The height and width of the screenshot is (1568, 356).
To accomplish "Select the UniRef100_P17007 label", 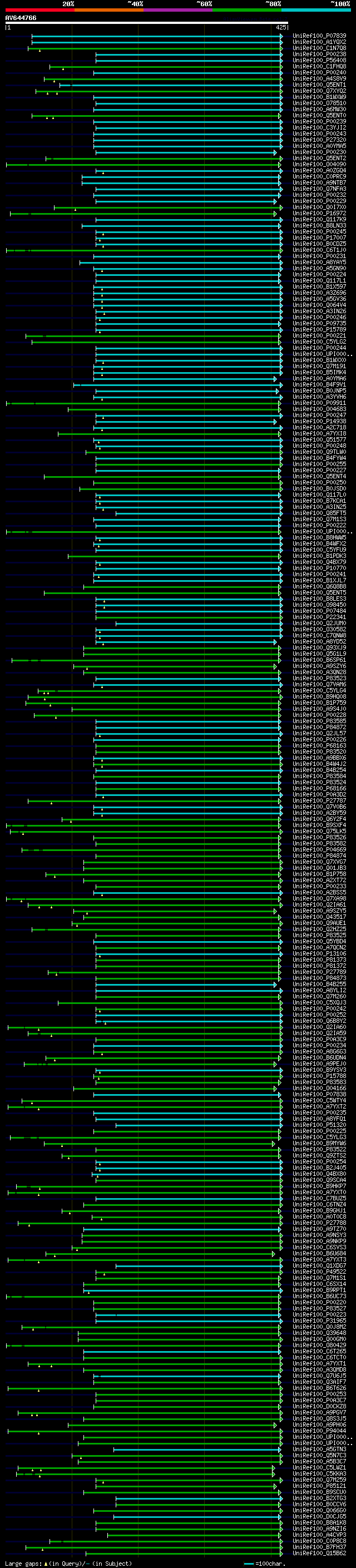I will pyautogui.click(x=319, y=239).
